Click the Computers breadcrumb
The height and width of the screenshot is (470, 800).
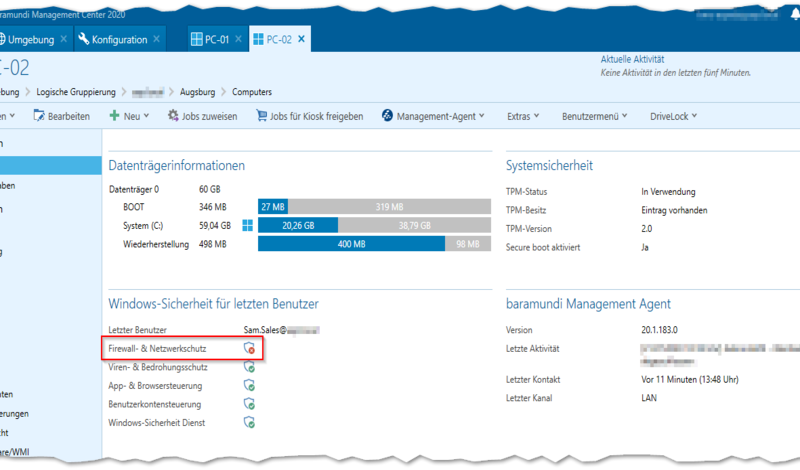(x=252, y=92)
